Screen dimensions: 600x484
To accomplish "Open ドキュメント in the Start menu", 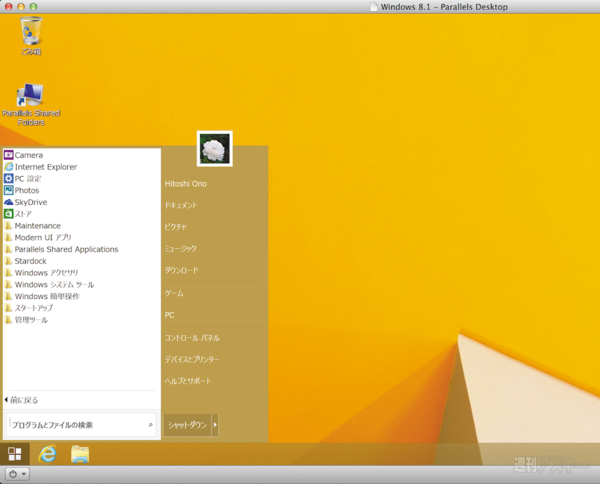I will [x=181, y=205].
